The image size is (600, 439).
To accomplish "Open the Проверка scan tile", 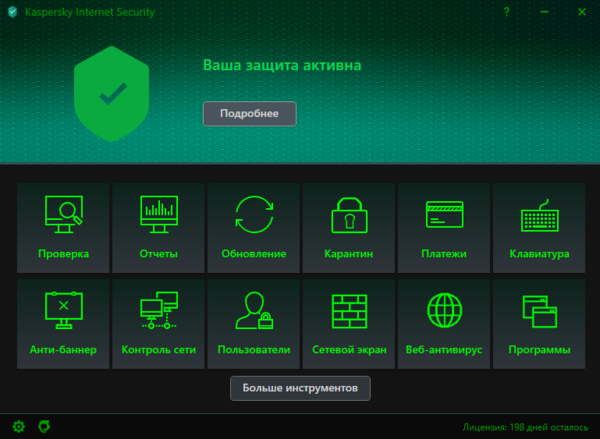I will tap(63, 228).
